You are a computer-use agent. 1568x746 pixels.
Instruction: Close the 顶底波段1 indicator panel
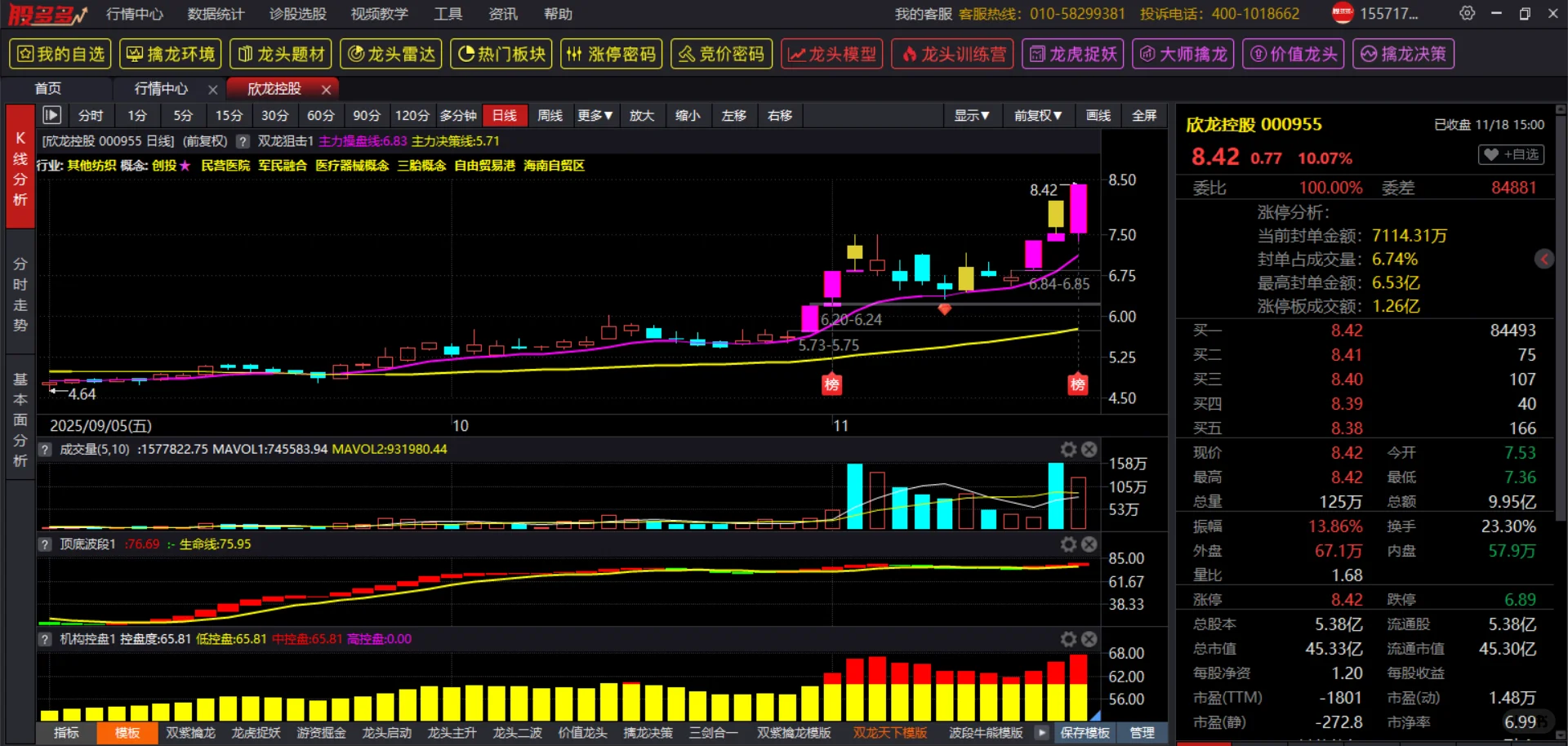click(x=1089, y=544)
